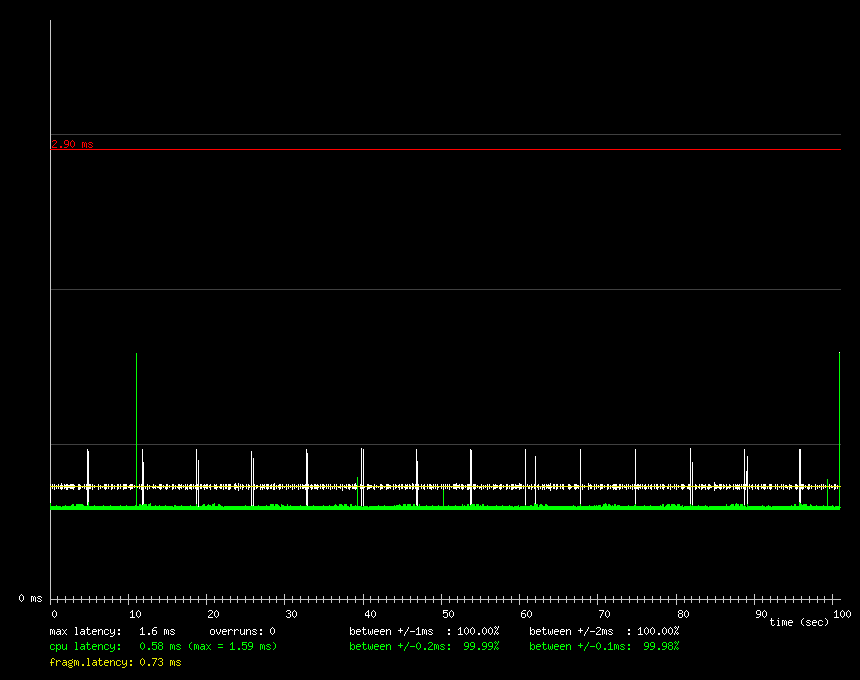The width and height of the screenshot is (860, 680).
Task: Click the 50 tick label on time axis
Action: click(x=448, y=613)
